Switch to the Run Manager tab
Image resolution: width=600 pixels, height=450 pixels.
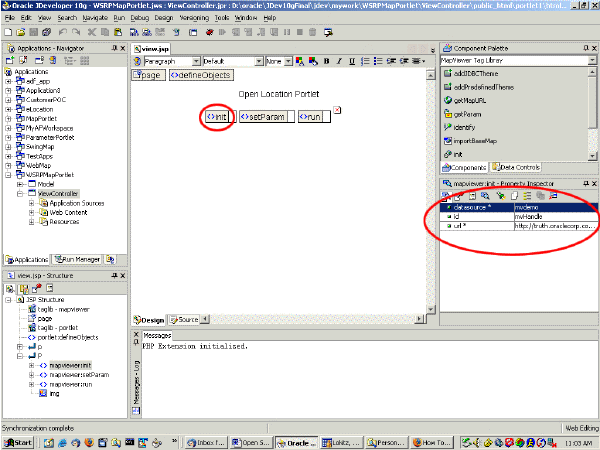(x=77, y=259)
